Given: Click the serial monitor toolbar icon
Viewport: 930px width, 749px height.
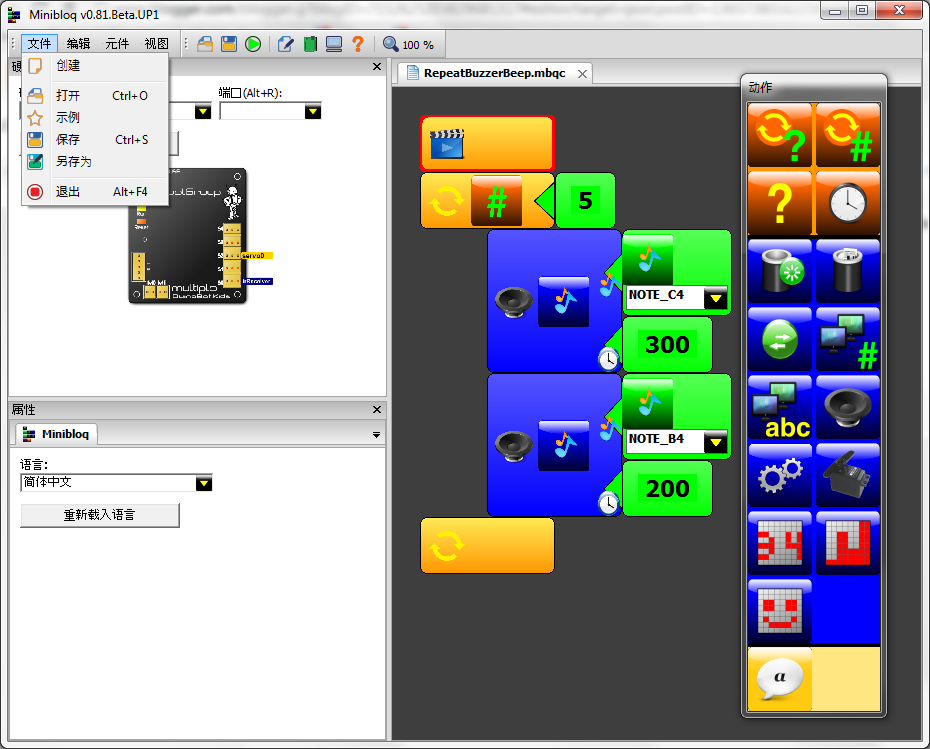Looking at the screenshot, I should [334, 43].
